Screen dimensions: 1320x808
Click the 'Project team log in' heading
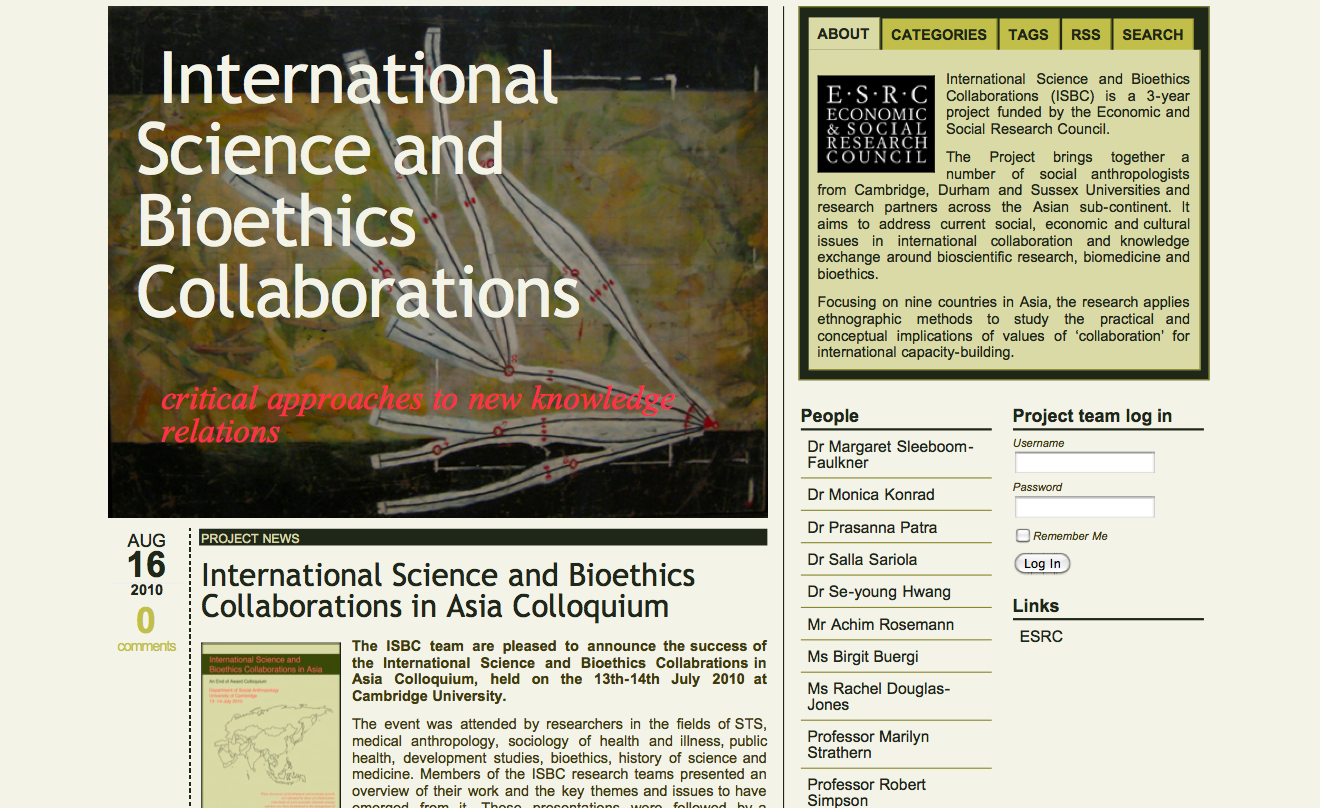(1092, 416)
